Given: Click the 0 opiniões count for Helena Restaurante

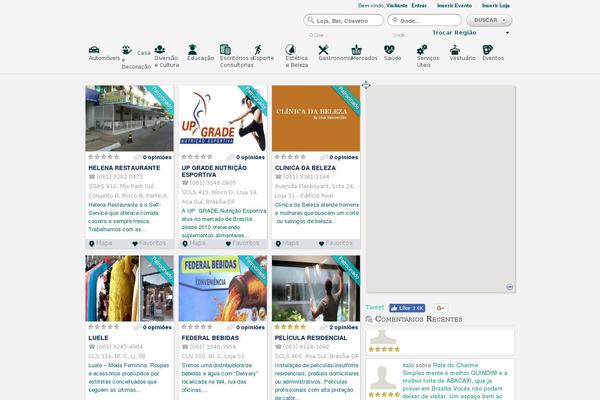Looking at the screenshot, I should [x=157, y=157].
